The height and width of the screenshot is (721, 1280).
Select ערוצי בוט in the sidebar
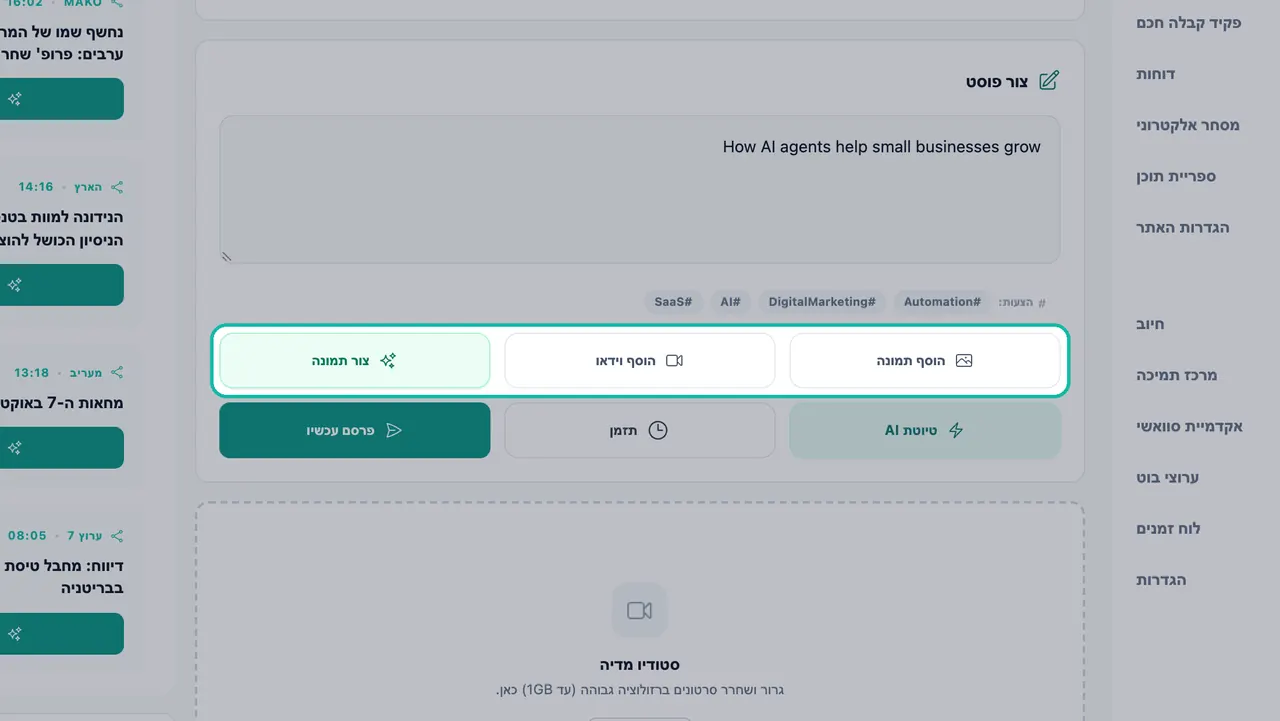coord(1168,477)
